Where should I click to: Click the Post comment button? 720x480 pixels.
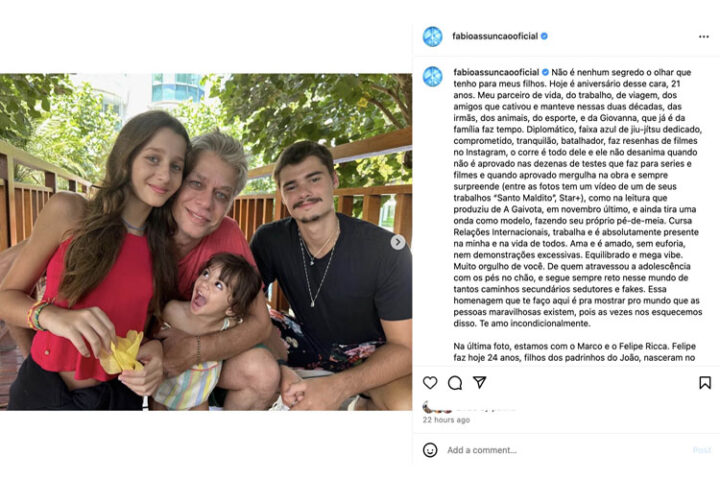click(x=702, y=450)
